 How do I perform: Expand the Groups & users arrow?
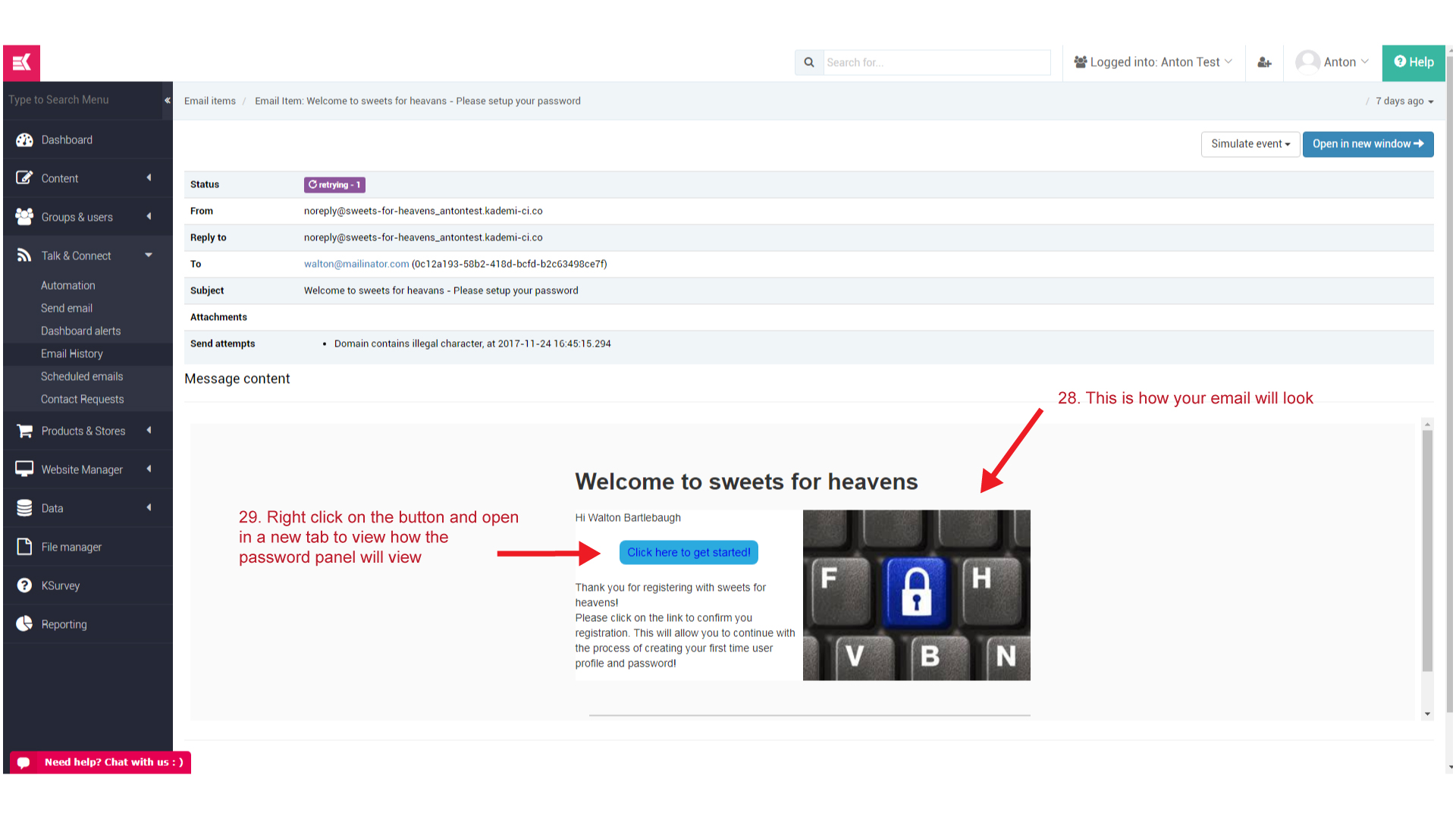149,216
